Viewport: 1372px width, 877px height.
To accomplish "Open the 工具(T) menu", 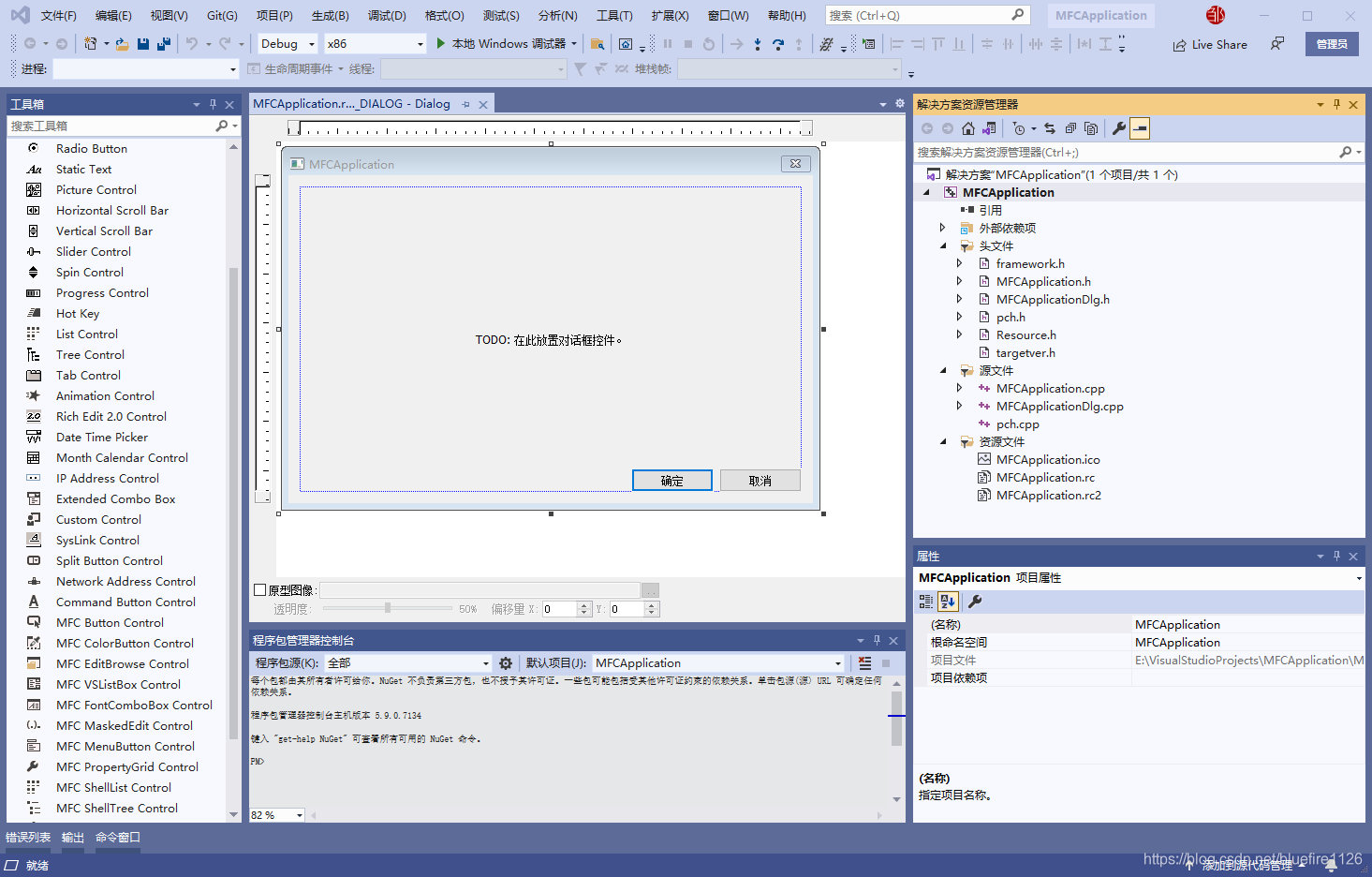I will [614, 15].
